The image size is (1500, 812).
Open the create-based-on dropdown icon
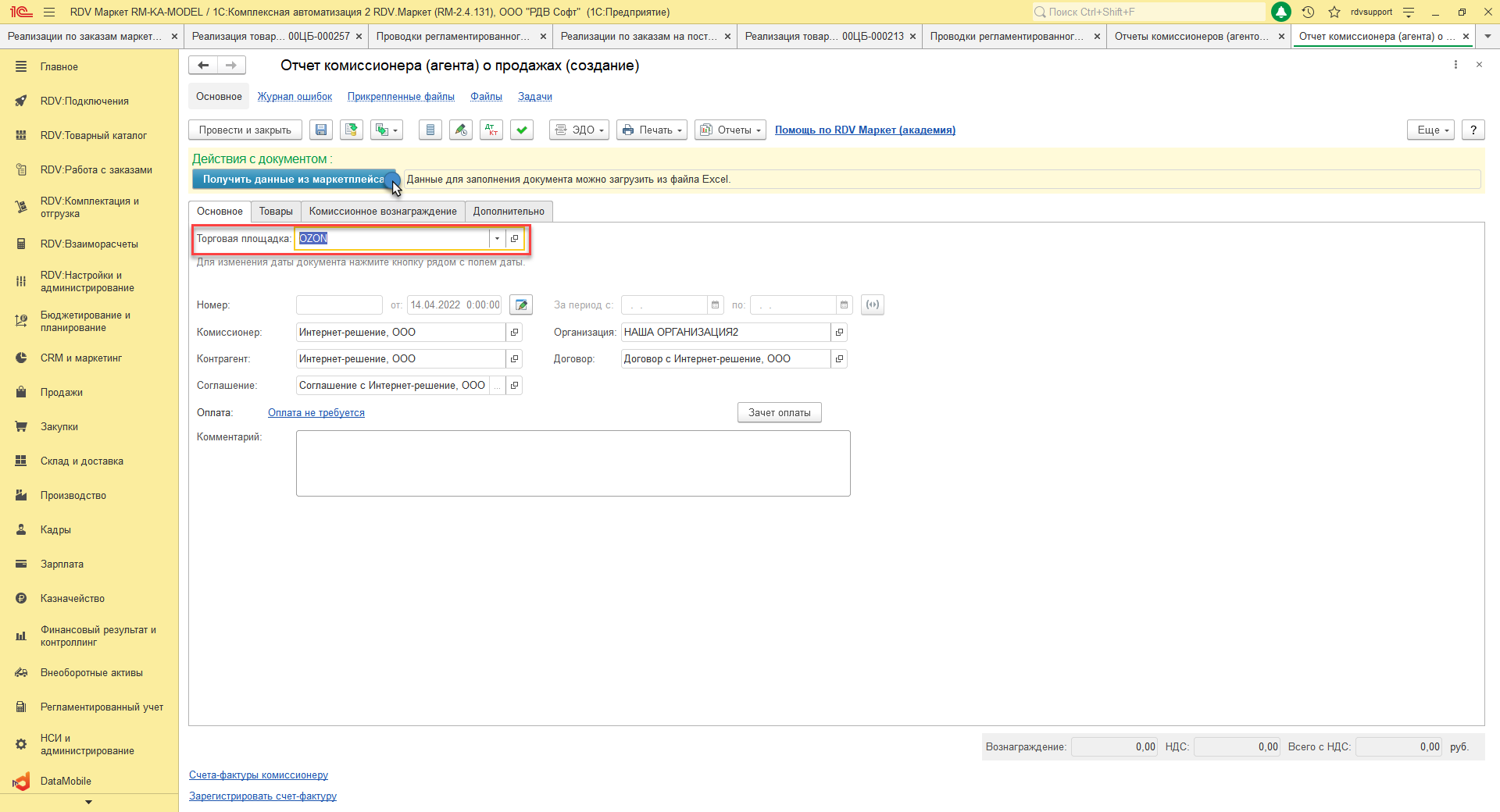pos(387,130)
